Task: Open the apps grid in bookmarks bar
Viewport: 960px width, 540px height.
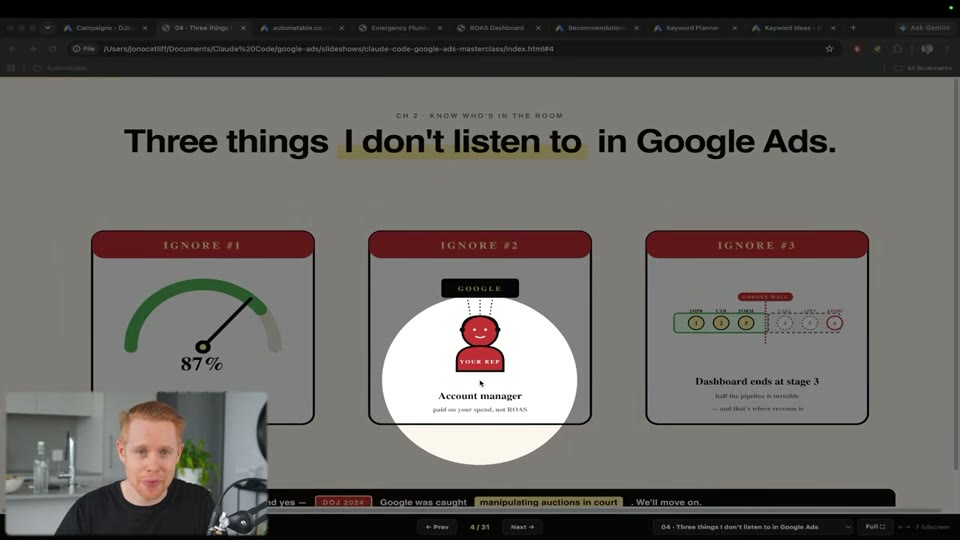Action: (11, 68)
